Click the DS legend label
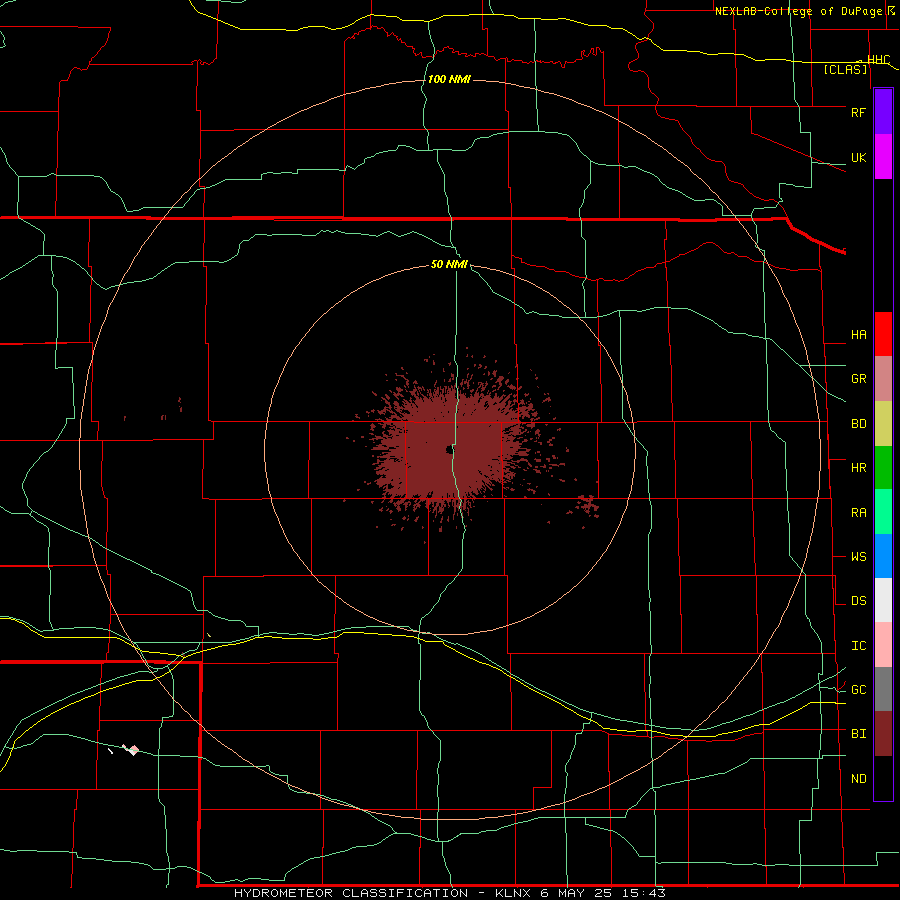The height and width of the screenshot is (900, 900). 858,600
